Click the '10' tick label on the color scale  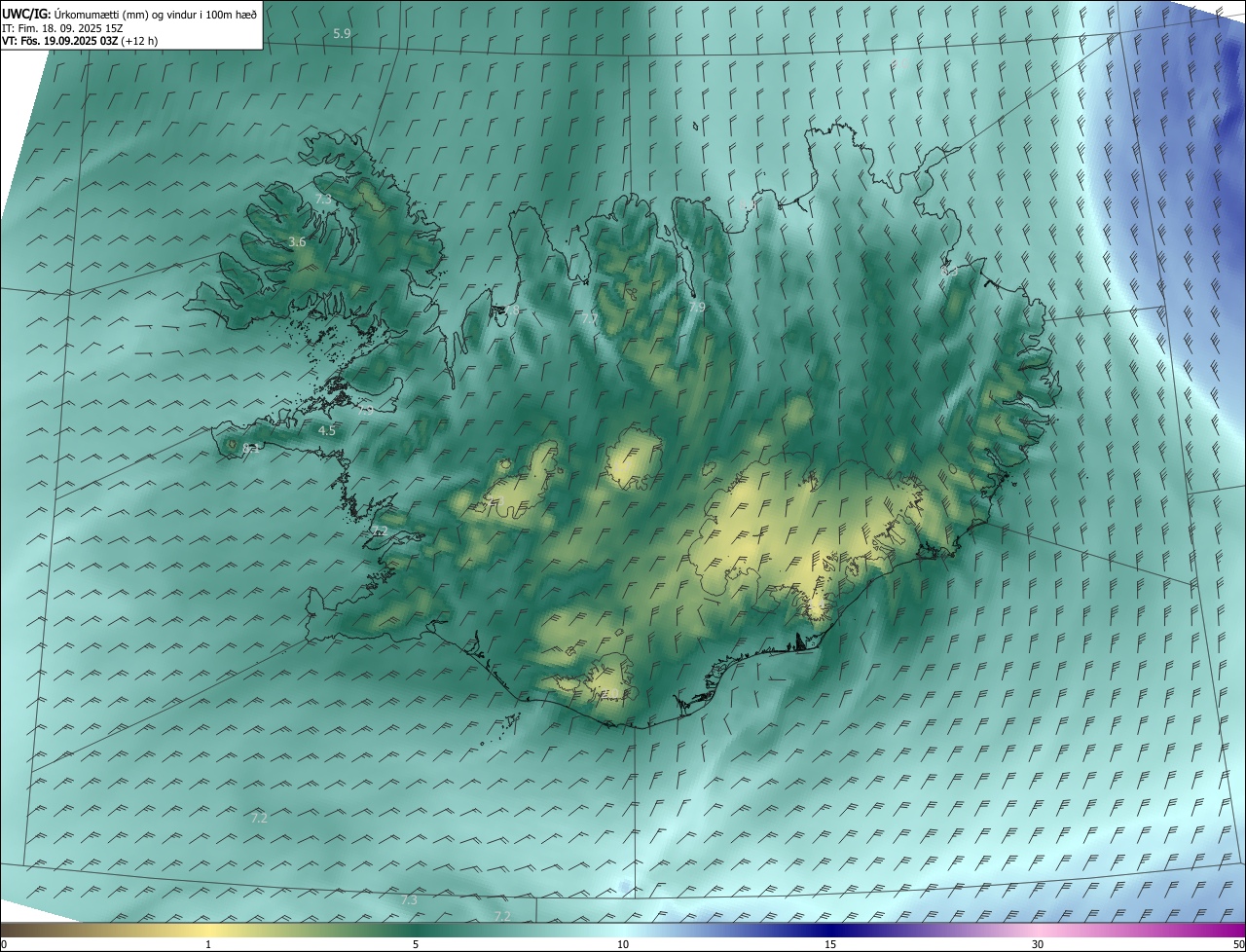click(x=623, y=944)
